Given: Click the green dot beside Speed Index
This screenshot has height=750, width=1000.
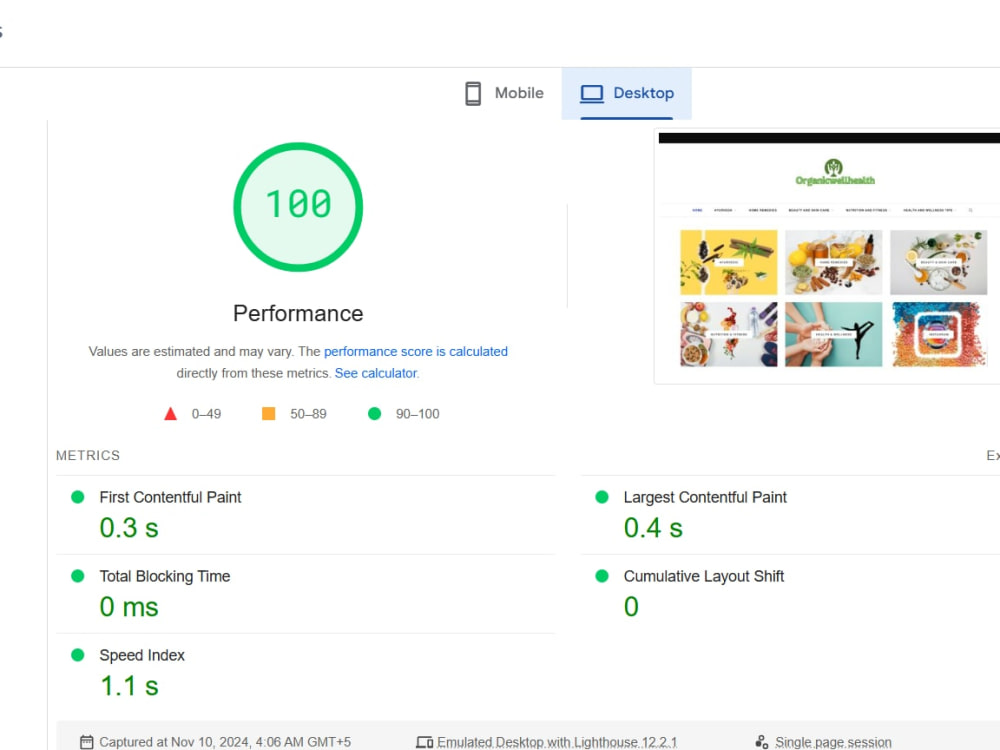Looking at the screenshot, I should click(x=78, y=655).
